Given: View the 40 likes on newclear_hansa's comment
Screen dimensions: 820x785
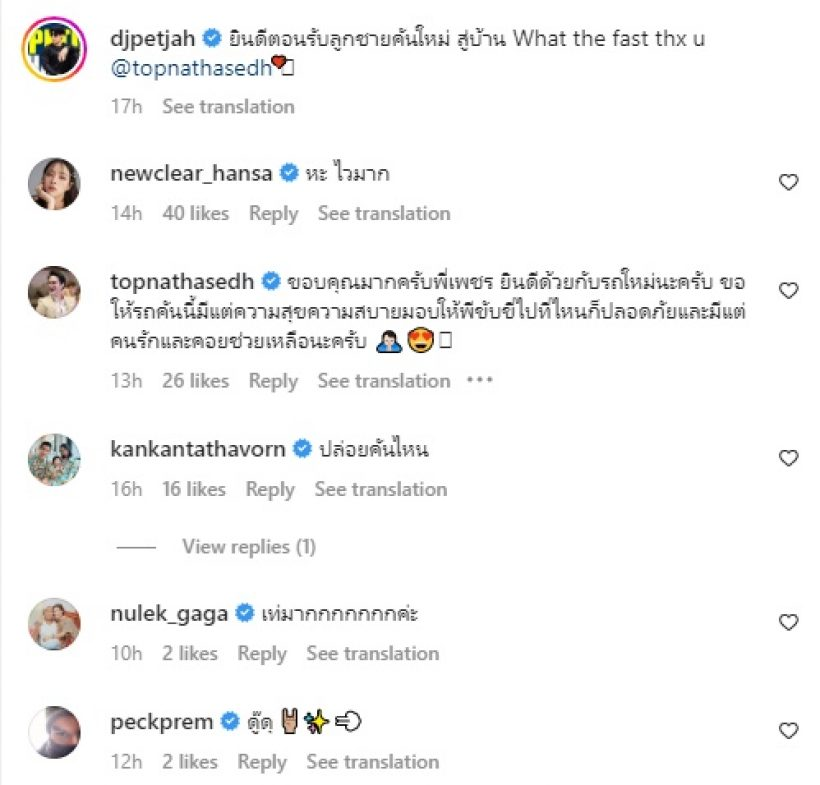Looking at the screenshot, I should [195, 213].
